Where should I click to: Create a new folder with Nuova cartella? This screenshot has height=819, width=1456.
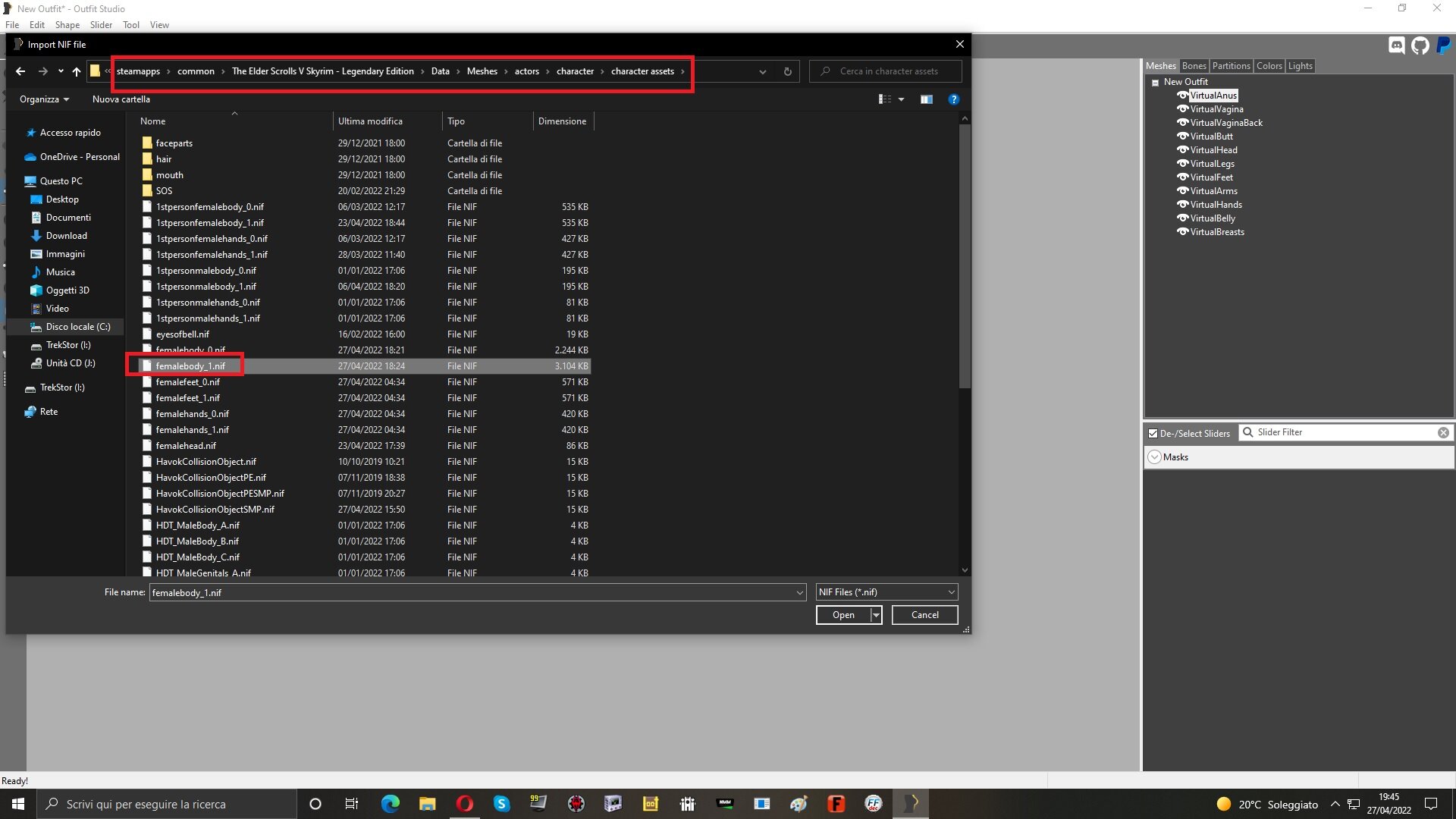[x=121, y=99]
